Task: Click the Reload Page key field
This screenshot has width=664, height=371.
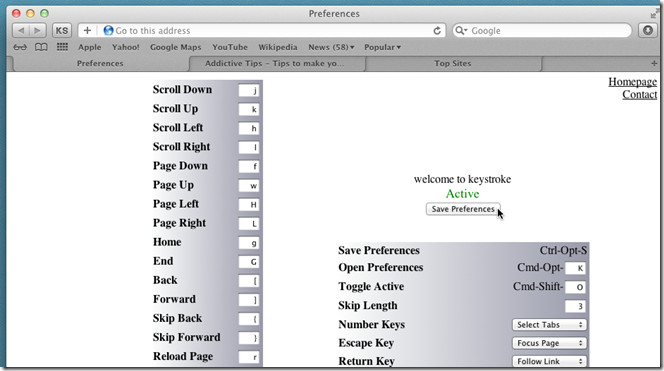Action: [249, 357]
